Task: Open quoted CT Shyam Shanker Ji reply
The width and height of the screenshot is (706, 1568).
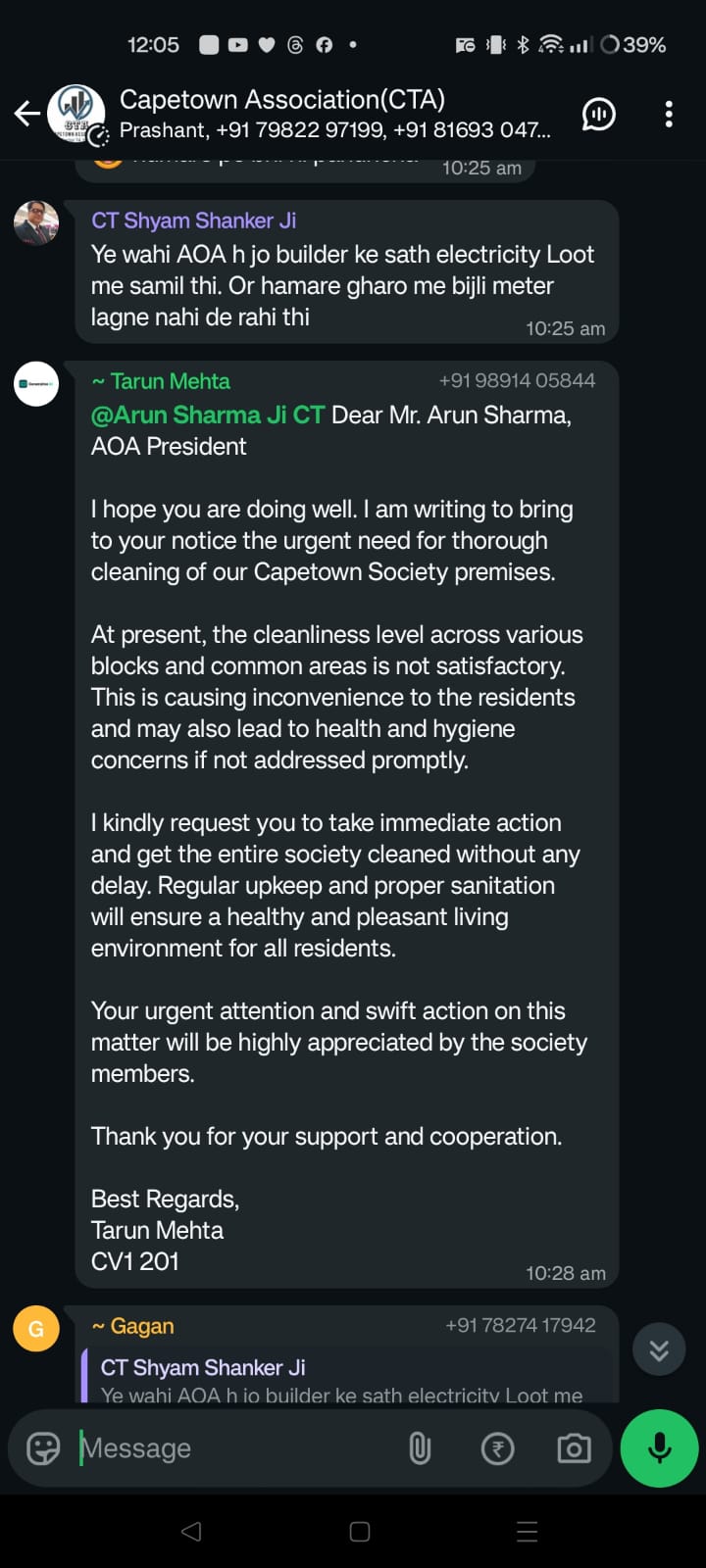Action: [343, 1380]
